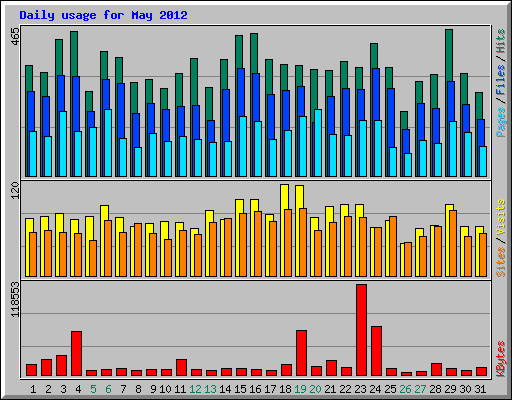The height and width of the screenshot is (400, 512).
Task: Select the day label "4" on the x-axis
Action: point(78,389)
